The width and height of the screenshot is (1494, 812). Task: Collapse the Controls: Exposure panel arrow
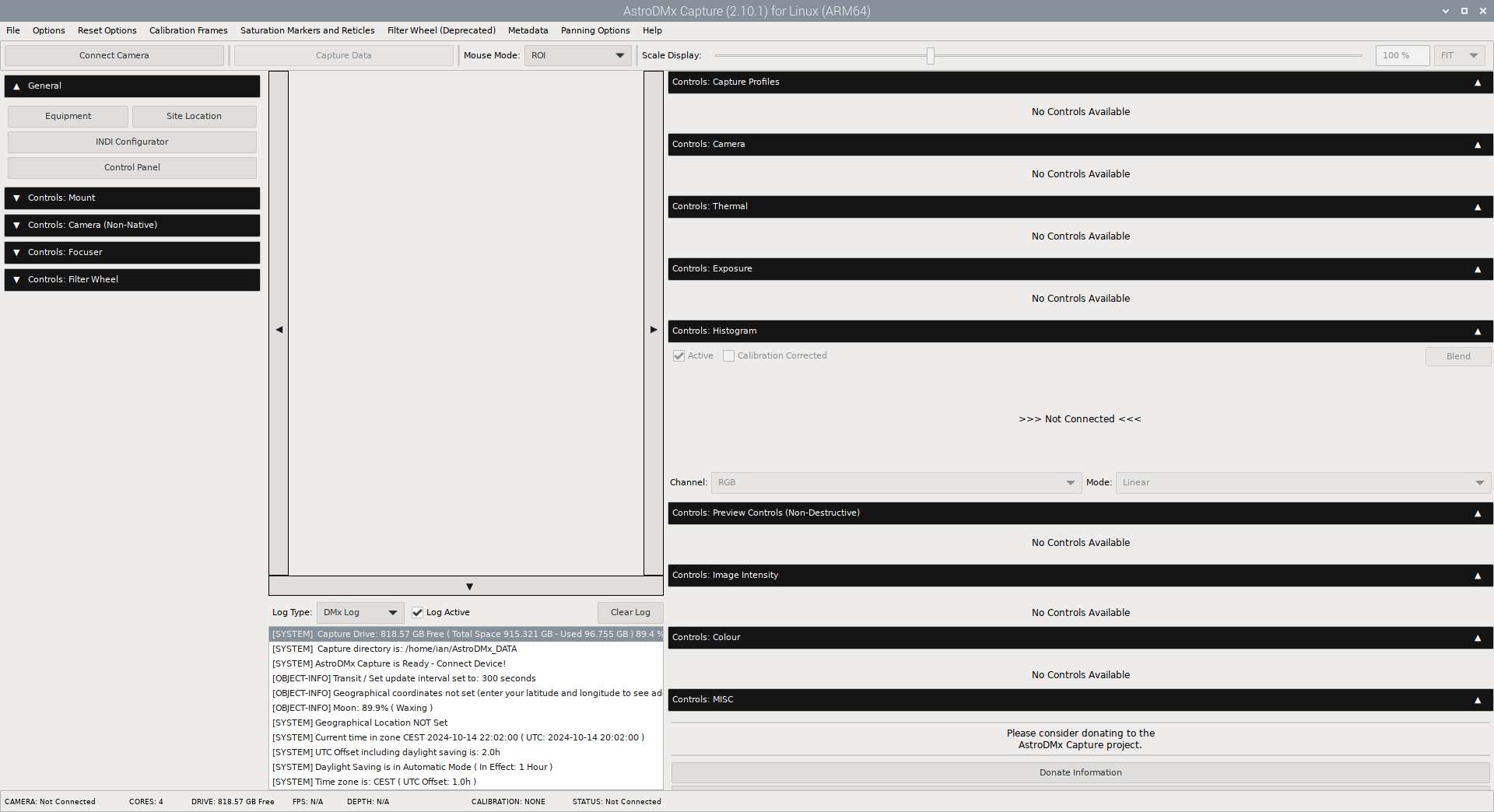[1477, 269]
